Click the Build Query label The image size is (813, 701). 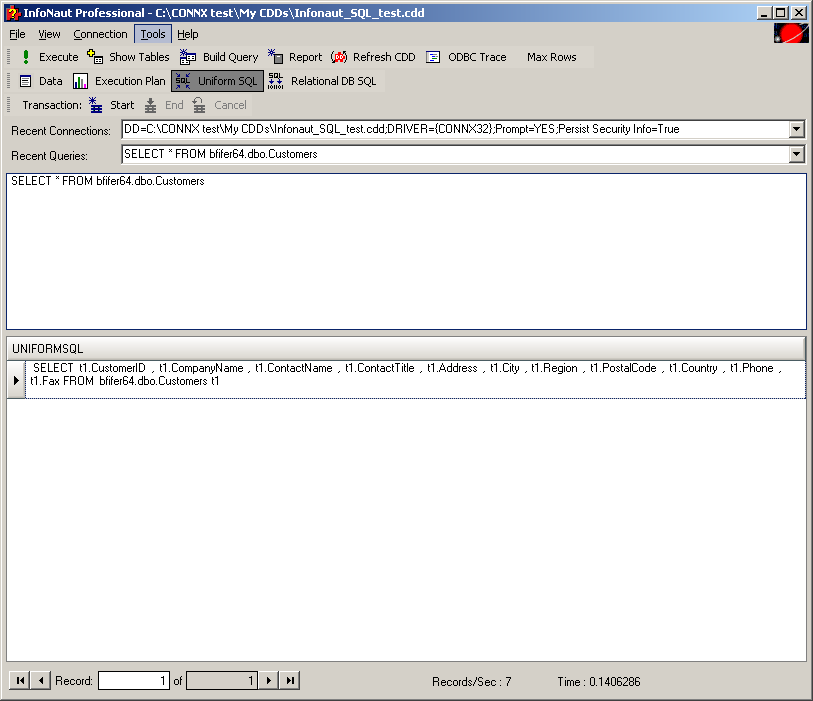click(230, 57)
